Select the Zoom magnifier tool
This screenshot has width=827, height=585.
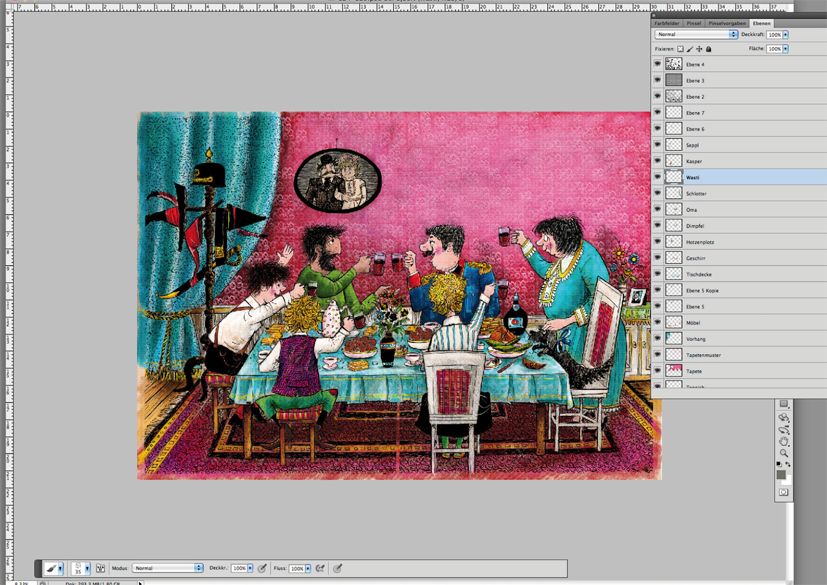point(784,453)
